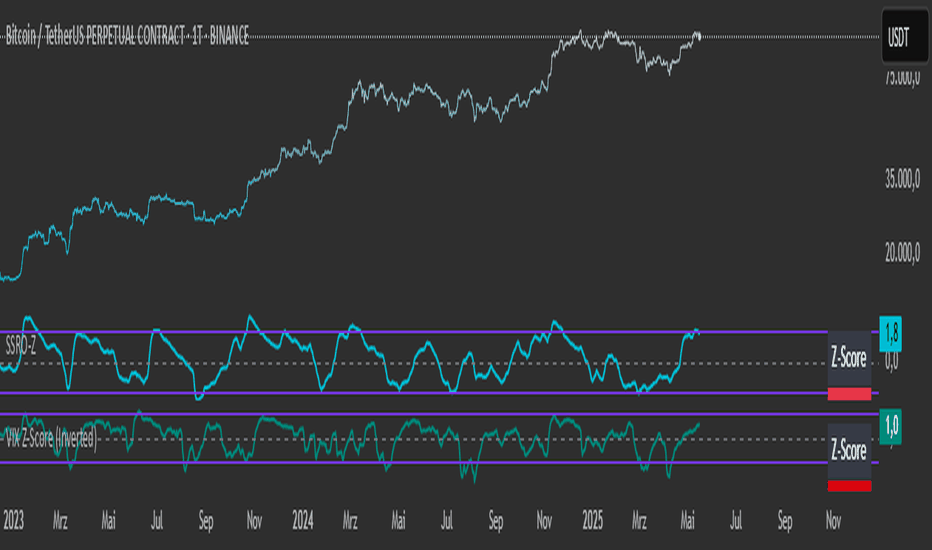Click the 2025 label on time axis
This screenshot has width=932, height=550.
coord(593,521)
